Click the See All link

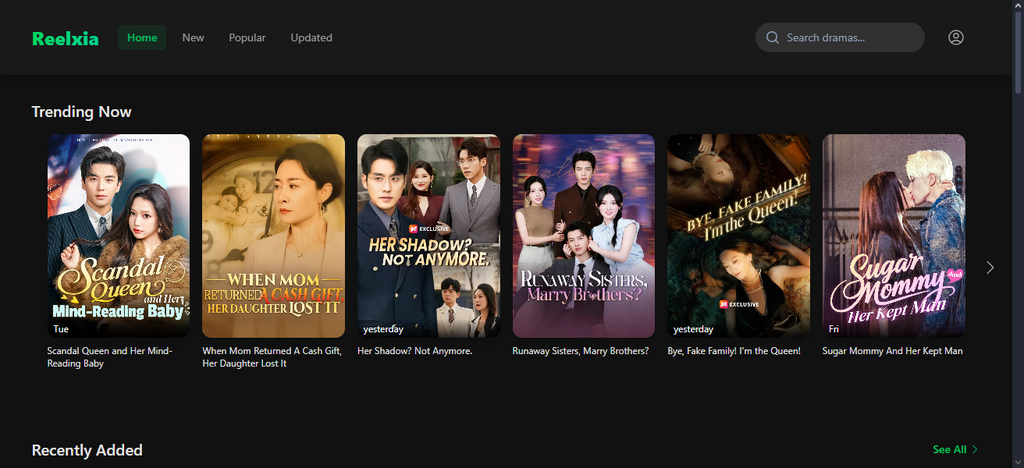coord(949,450)
